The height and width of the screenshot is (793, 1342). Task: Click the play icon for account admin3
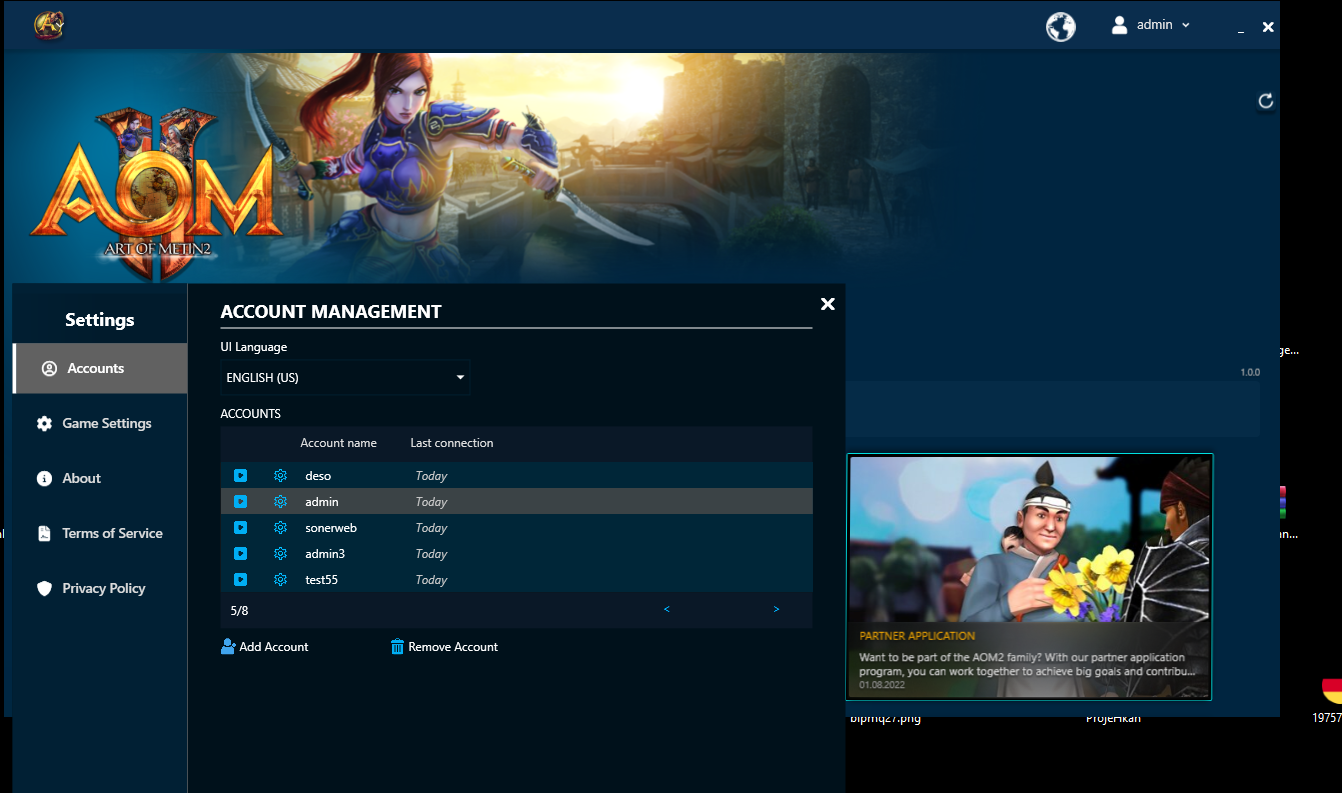[x=240, y=554]
